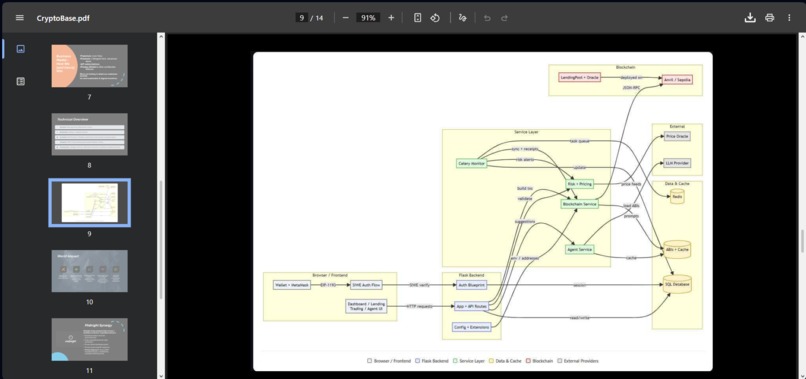The width and height of the screenshot is (806, 379).
Task: Redo the last annotation
Action: click(x=504, y=17)
